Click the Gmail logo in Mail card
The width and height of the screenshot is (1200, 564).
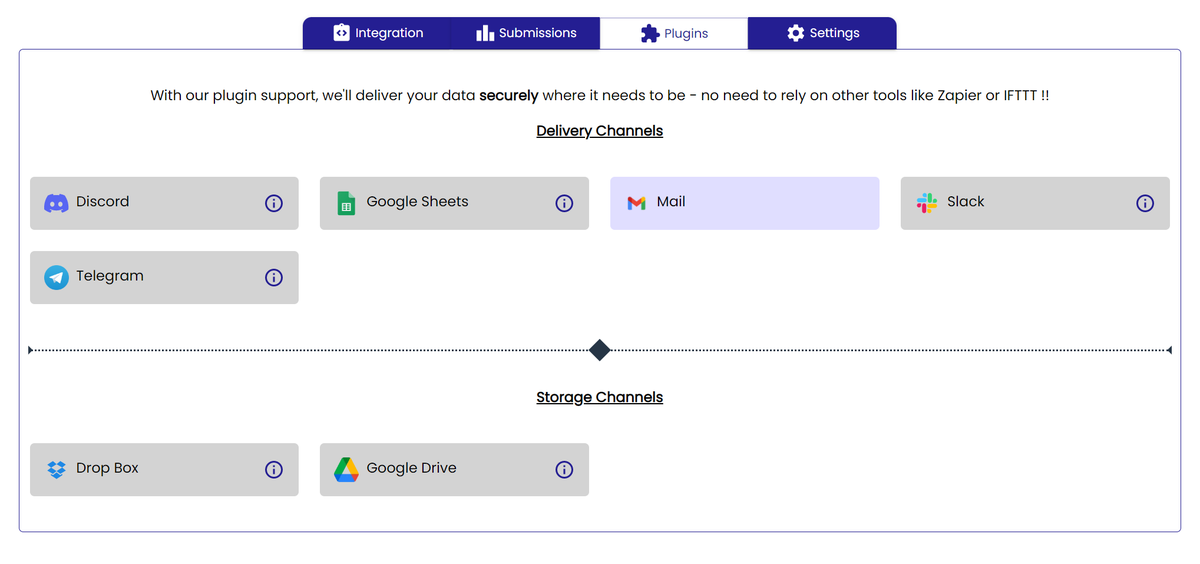tap(636, 203)
